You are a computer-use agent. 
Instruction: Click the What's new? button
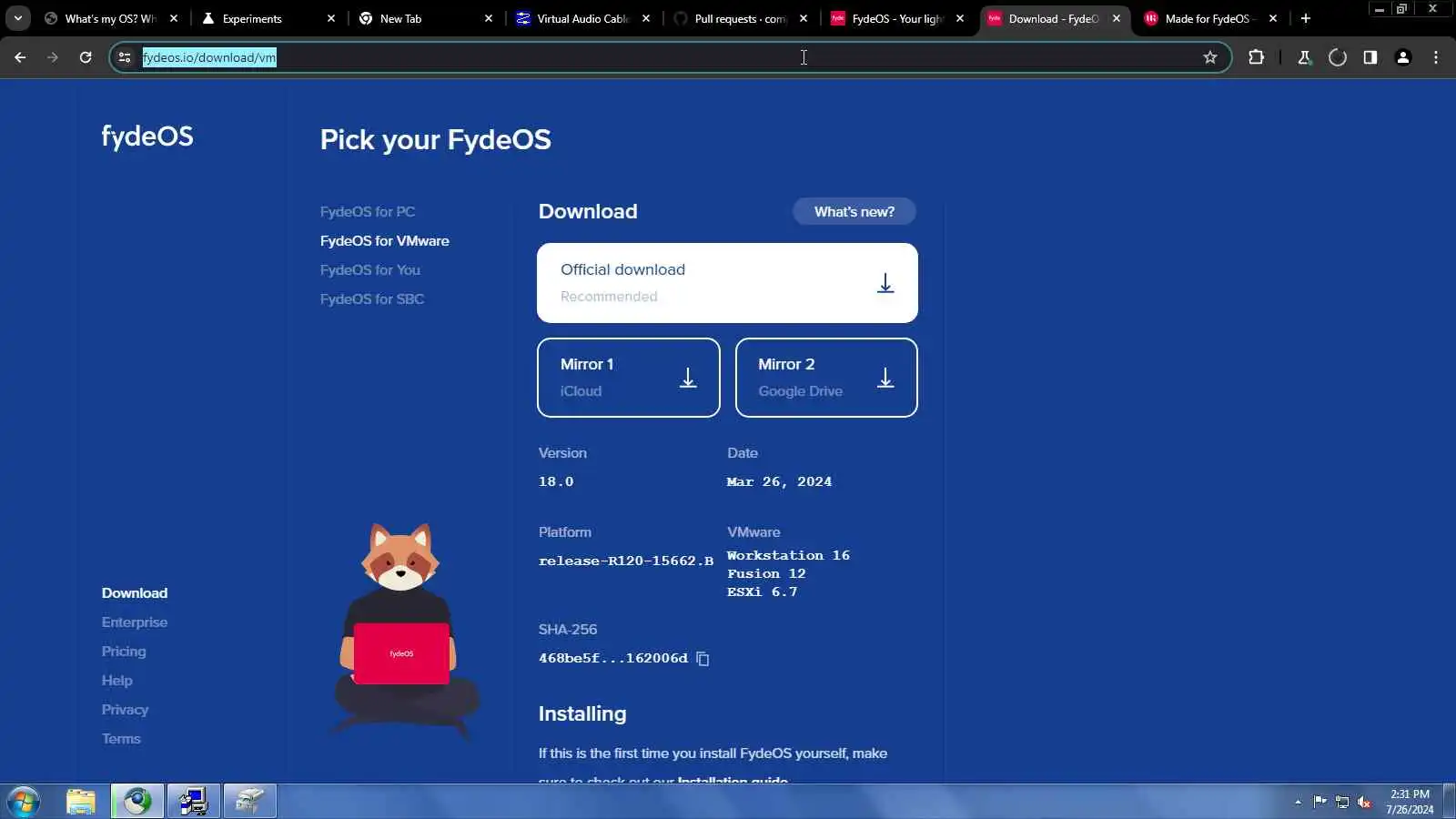(x=854, y=211)
